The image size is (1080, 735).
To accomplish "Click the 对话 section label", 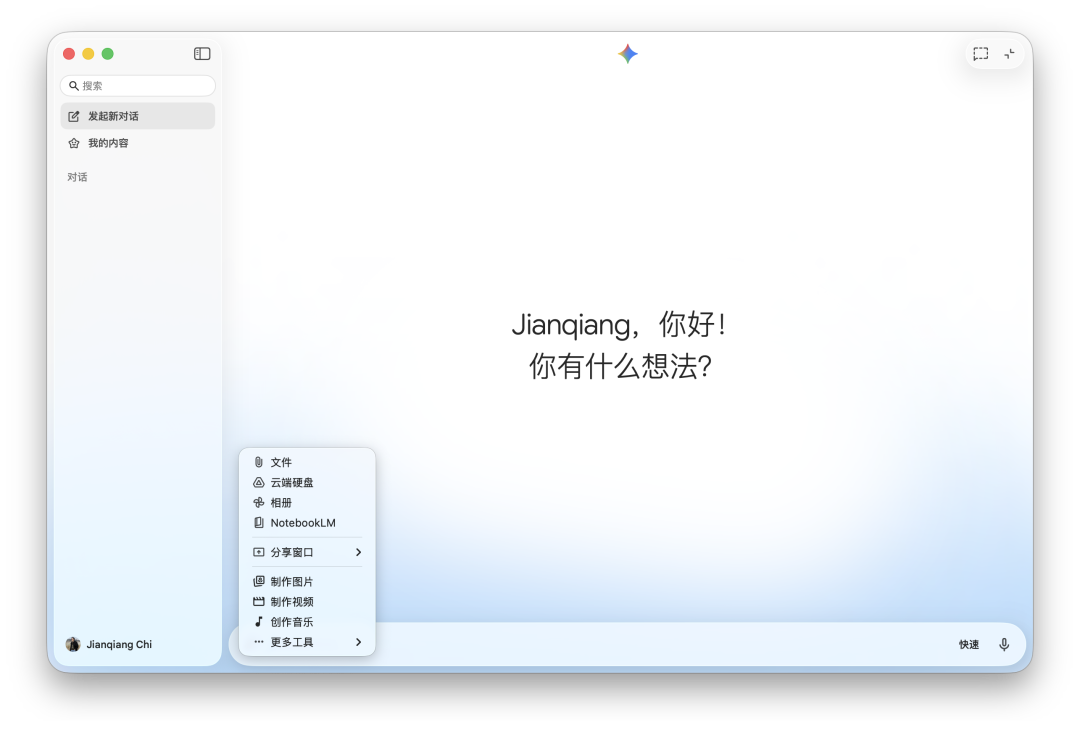I will tap(77, 177).
